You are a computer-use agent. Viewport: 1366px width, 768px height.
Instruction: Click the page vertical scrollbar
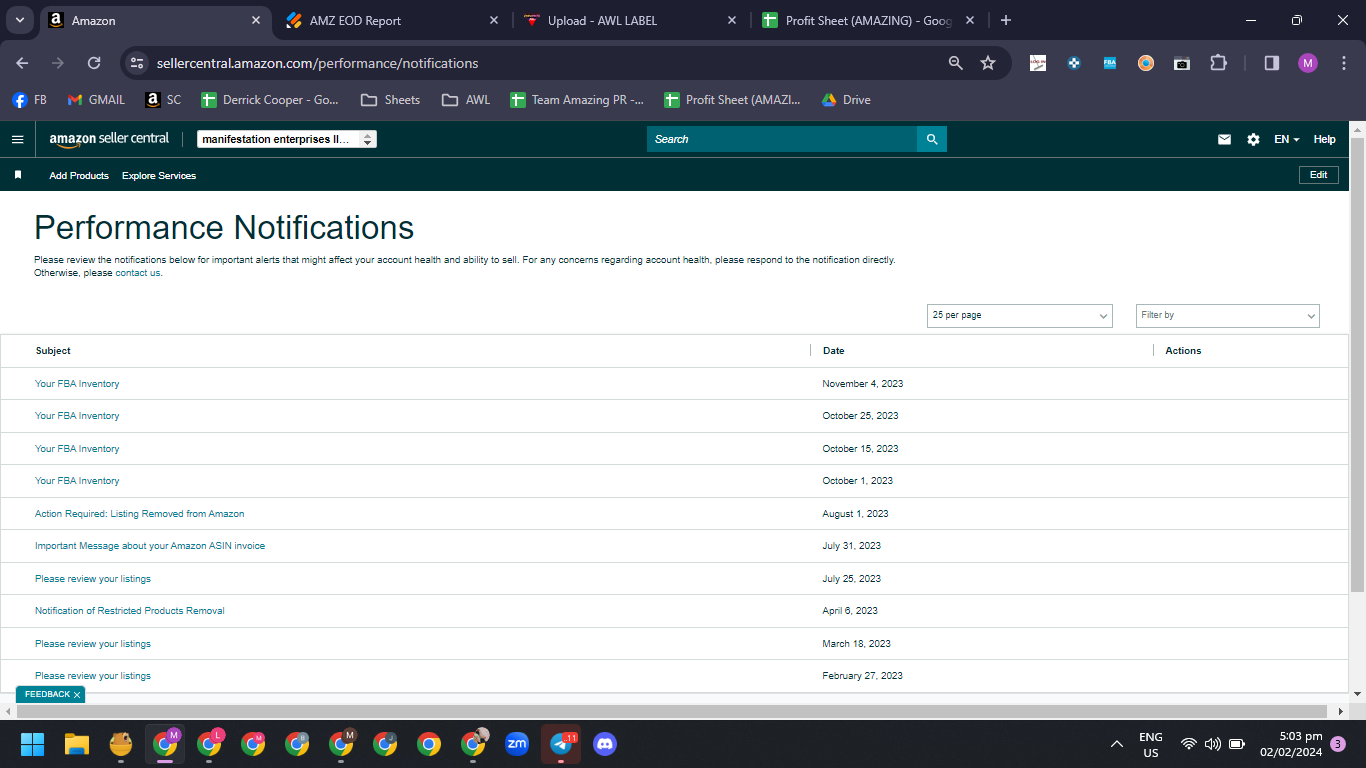[x=1357, y=365]
